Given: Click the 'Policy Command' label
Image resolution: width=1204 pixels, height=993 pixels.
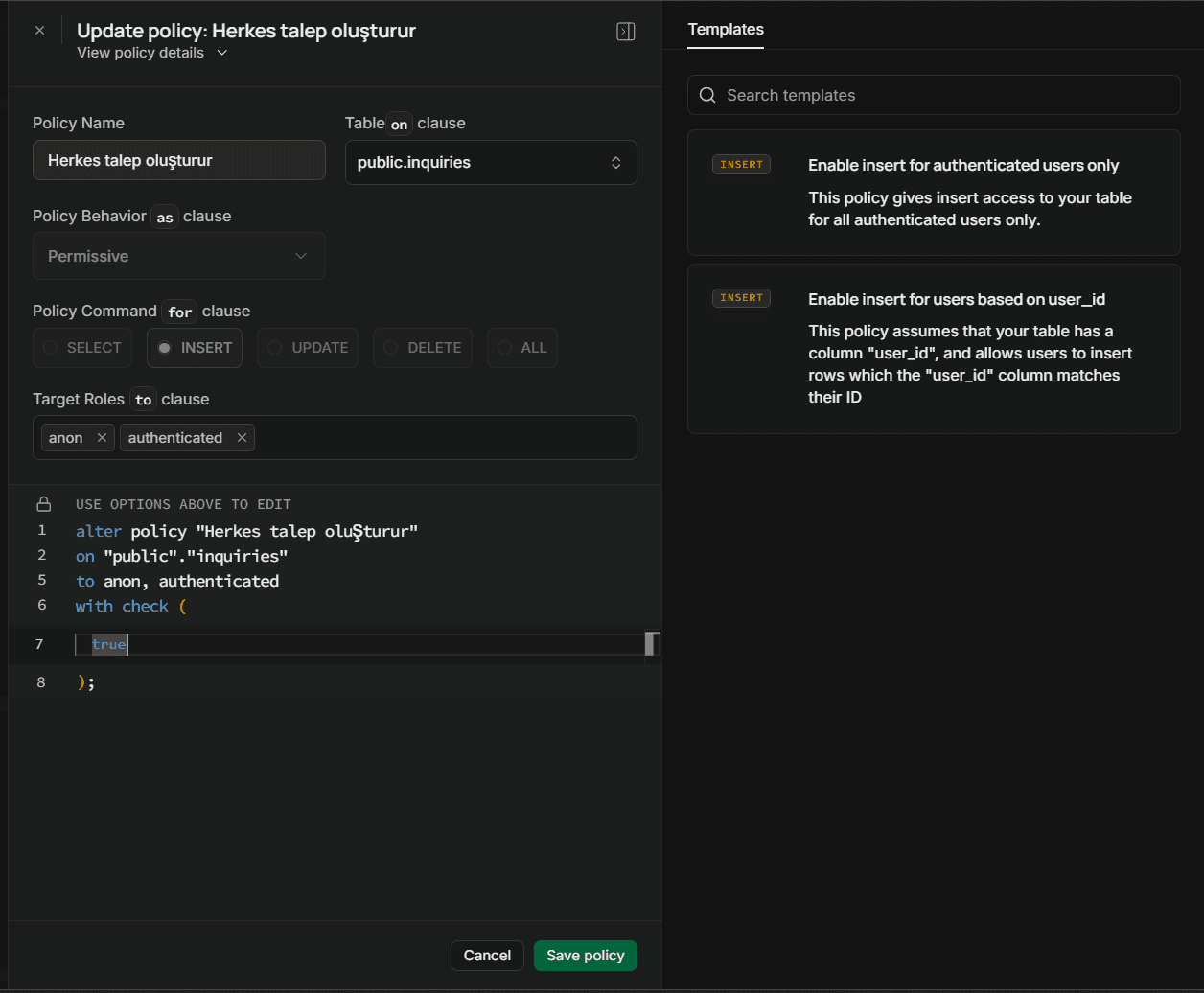Looking at the screenshot, I should pos(95,312).
